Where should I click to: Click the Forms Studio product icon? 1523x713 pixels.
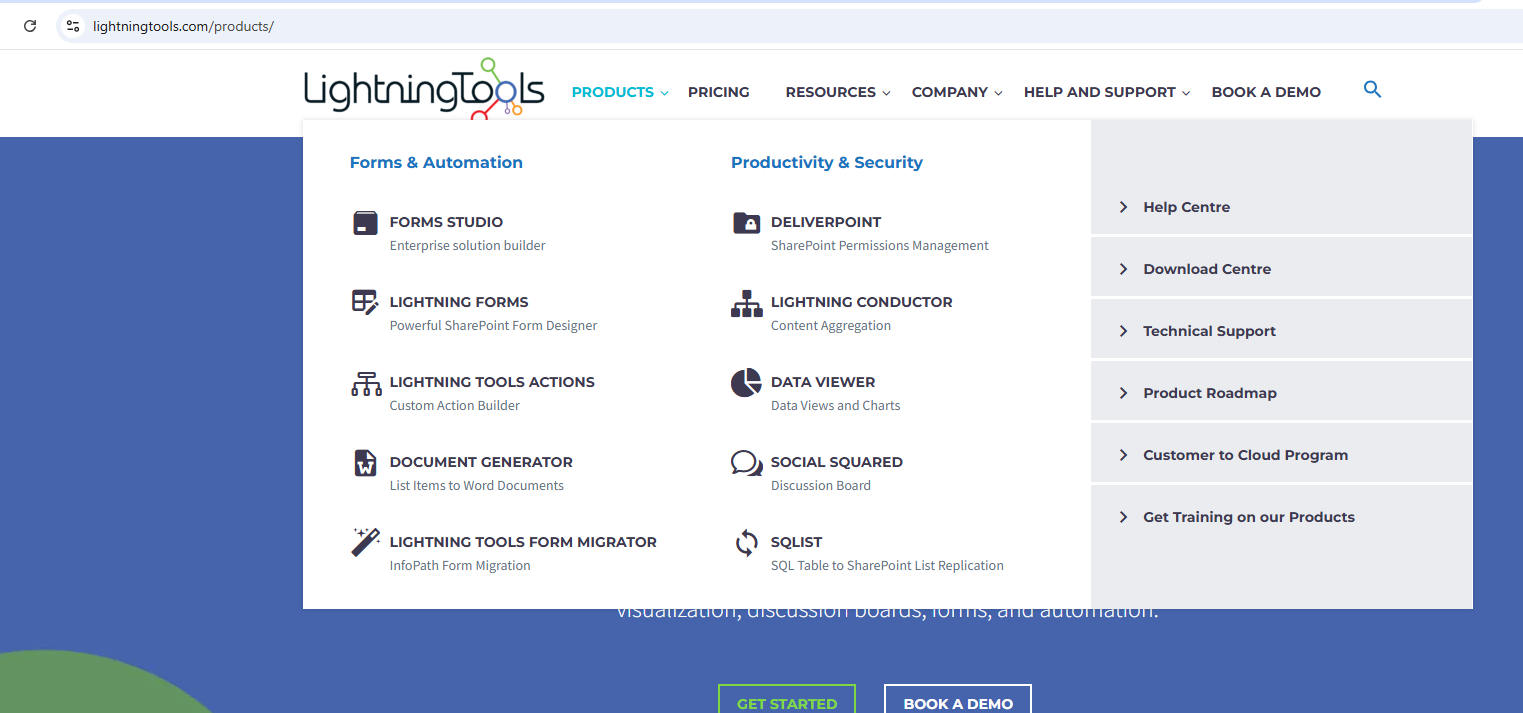(365, 223)
